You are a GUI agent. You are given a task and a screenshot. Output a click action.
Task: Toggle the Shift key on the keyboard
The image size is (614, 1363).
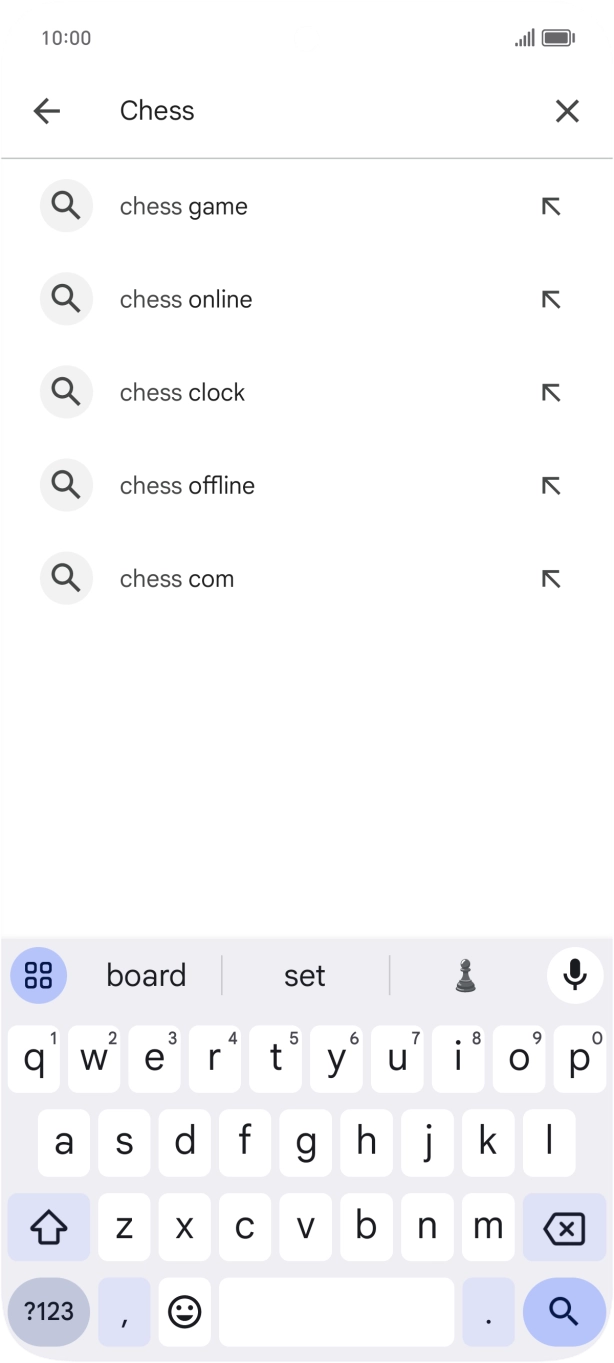click(x=48, y=1227)
